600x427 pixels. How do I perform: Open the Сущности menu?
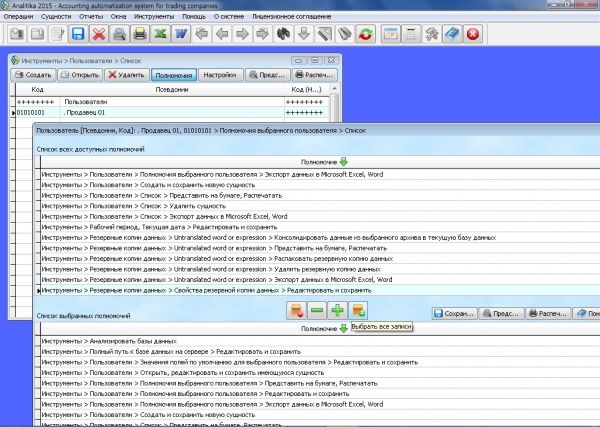pos(55,16)
